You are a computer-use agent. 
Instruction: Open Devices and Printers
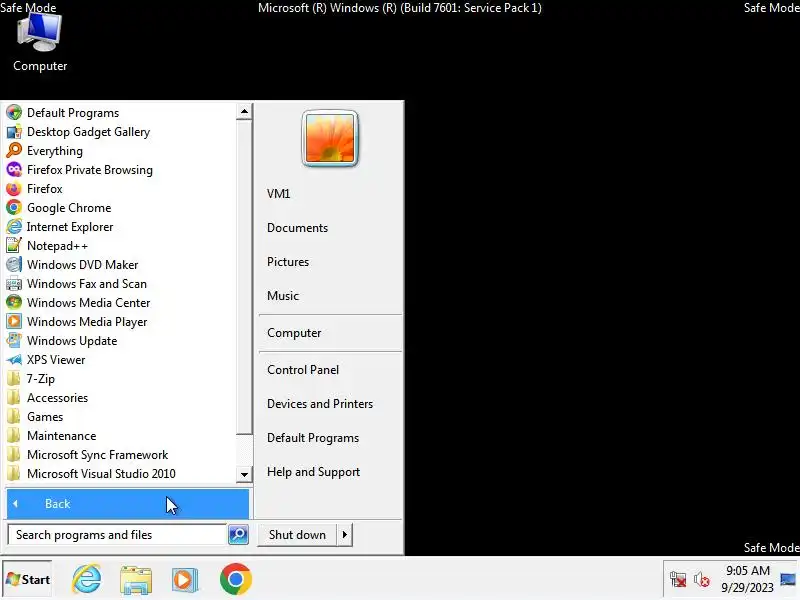click(x=320, y=404)
